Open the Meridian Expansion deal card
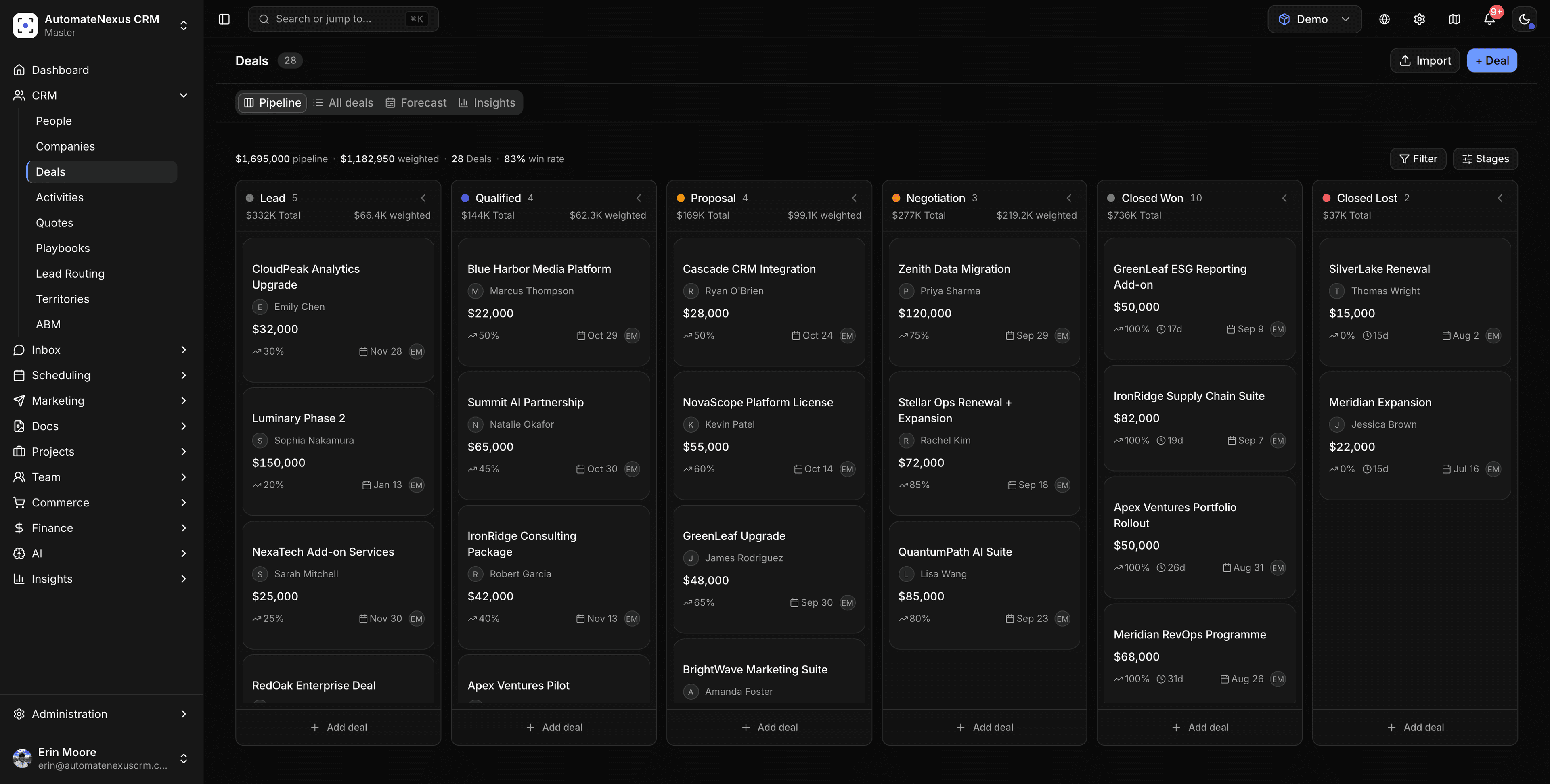 click(x=1415, y=436)
